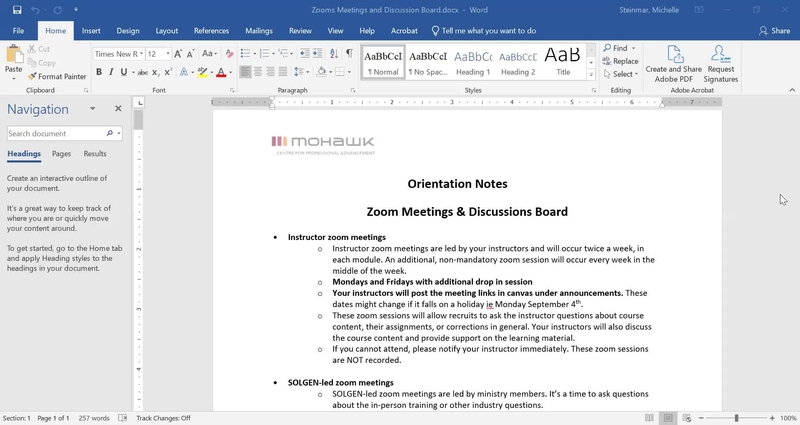Apply yellow text highlight color
Screen dimensions: 800x425
pyautogui.click(x=202, y=72)
